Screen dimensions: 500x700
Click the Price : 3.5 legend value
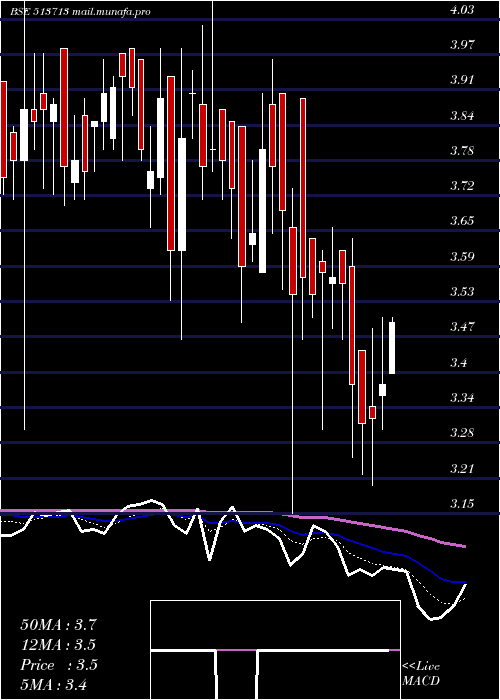tap(58, 665)
